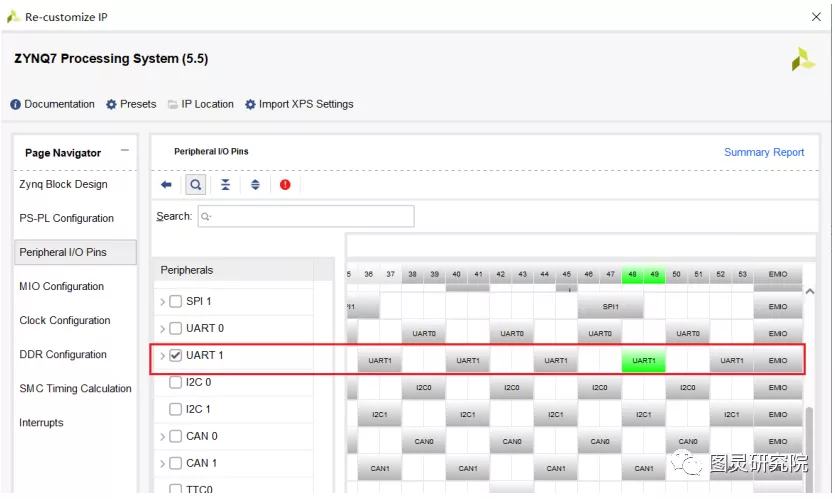
Task: Click the EMIO column header
Action: coord(778,274)
